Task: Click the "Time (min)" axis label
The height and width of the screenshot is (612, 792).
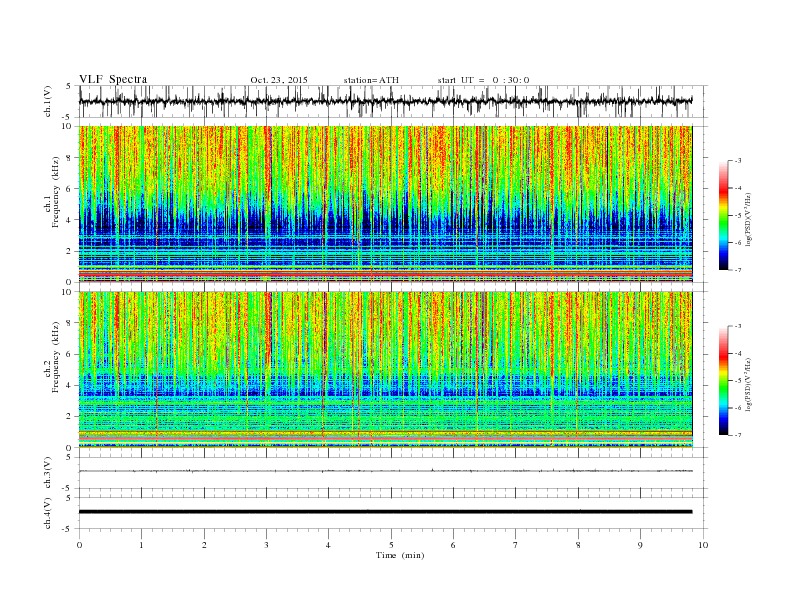Action: [x=400, y=555]
